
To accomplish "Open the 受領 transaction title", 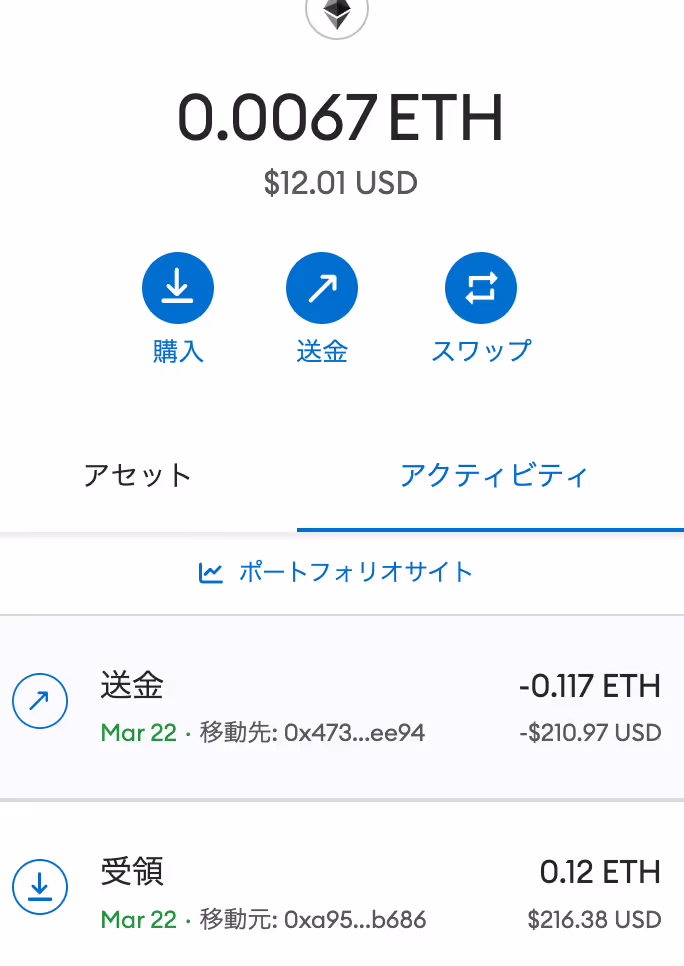I will 132,872.
